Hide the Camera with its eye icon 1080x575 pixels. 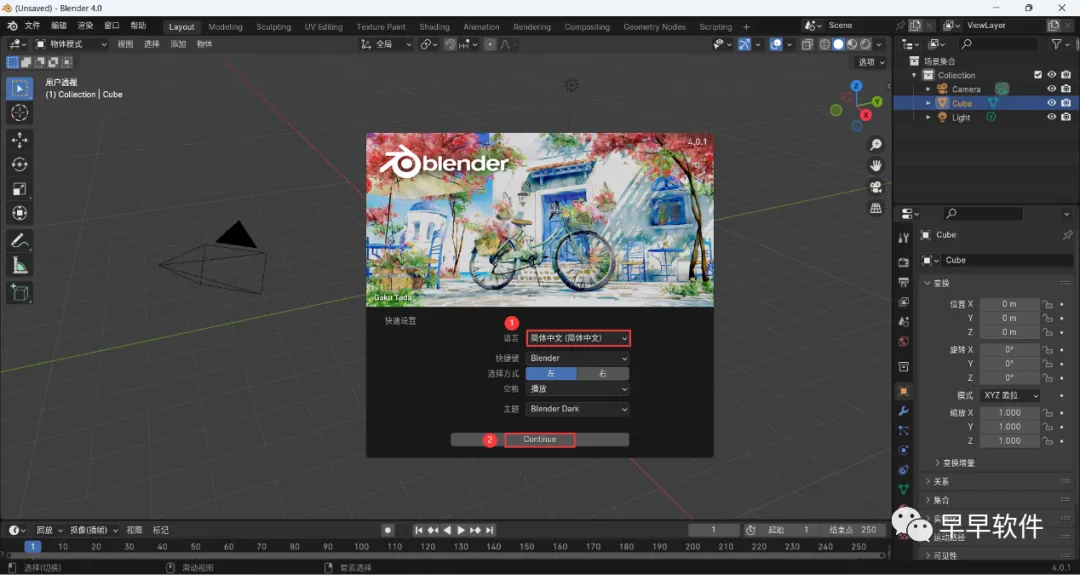[1052, 89]
